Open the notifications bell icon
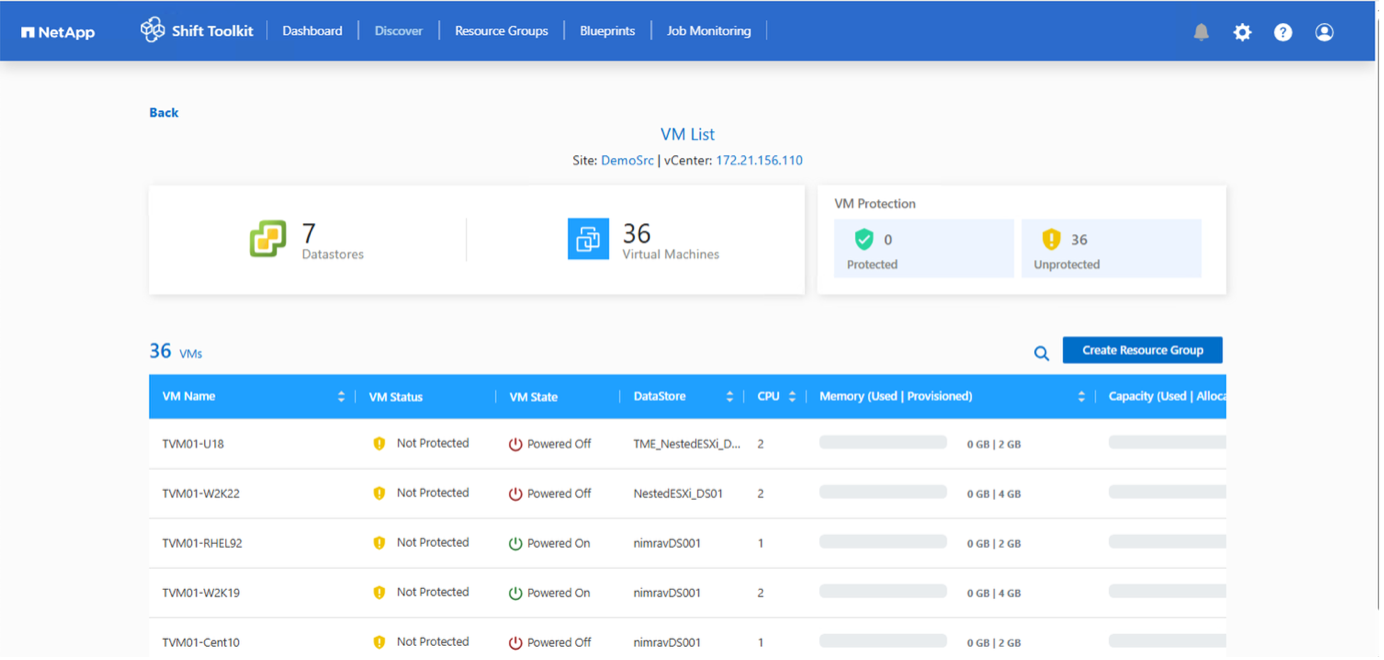The image size is (1384, 660). [x=1201, y=32]
